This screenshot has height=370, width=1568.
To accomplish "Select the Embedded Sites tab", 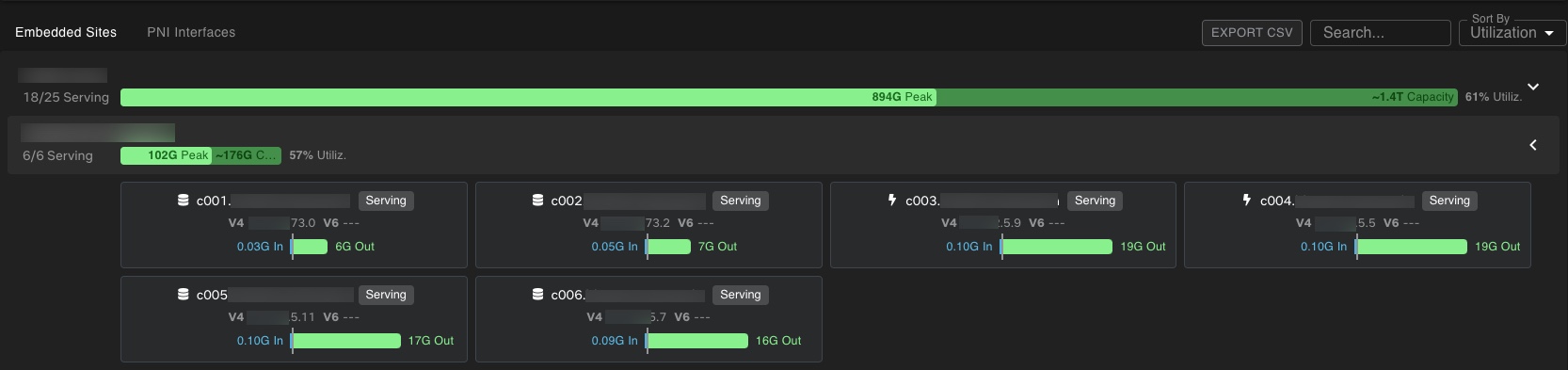I will [x=66, y=32].
